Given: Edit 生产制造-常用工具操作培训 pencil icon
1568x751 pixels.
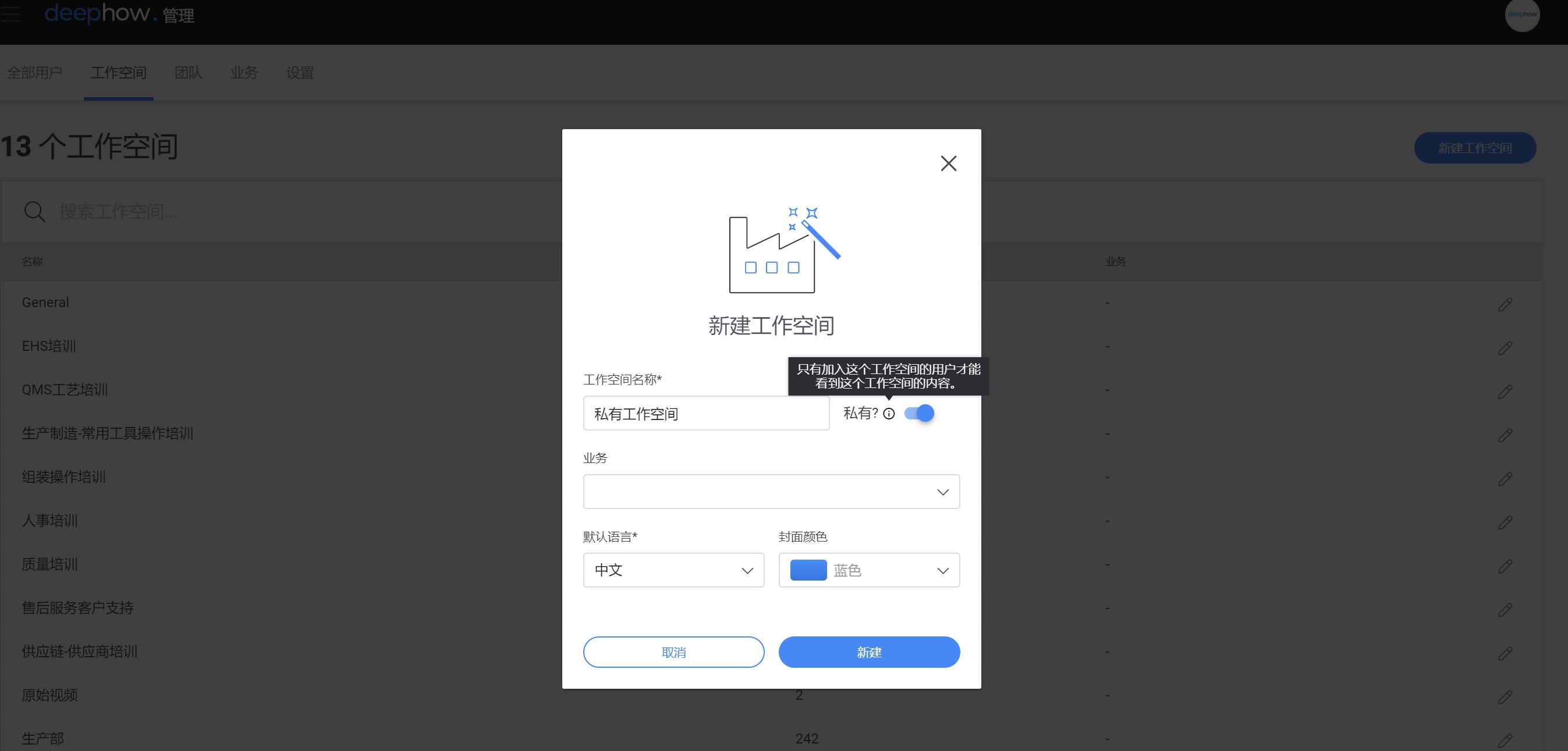Looking at the screenshot, I should click(1505, 435).
